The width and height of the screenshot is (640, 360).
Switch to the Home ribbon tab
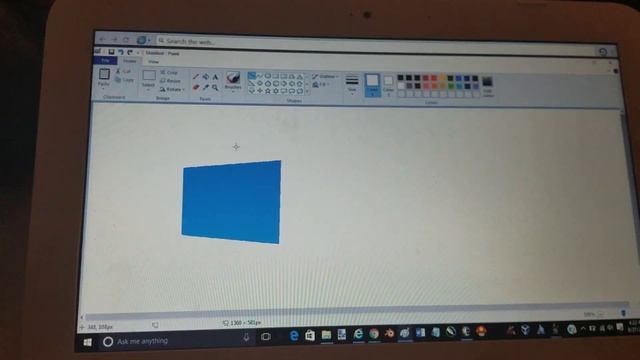click(x=130, y=61)
